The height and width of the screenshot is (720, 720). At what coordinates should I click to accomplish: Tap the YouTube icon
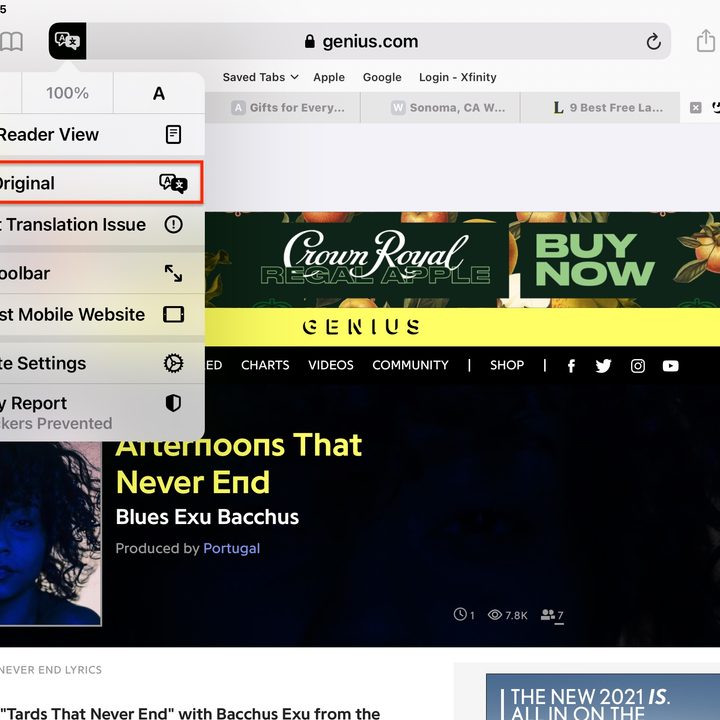[670, 366]
